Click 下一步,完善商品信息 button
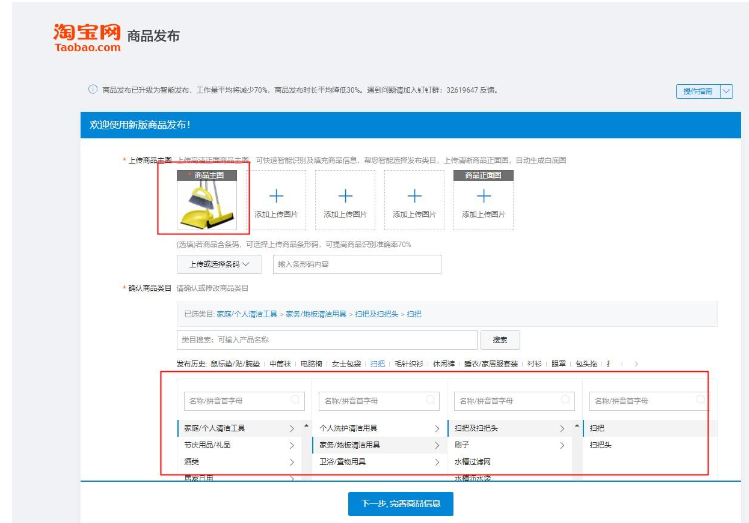This screenshot has width=749, height=523. click(x=400, y=504)
